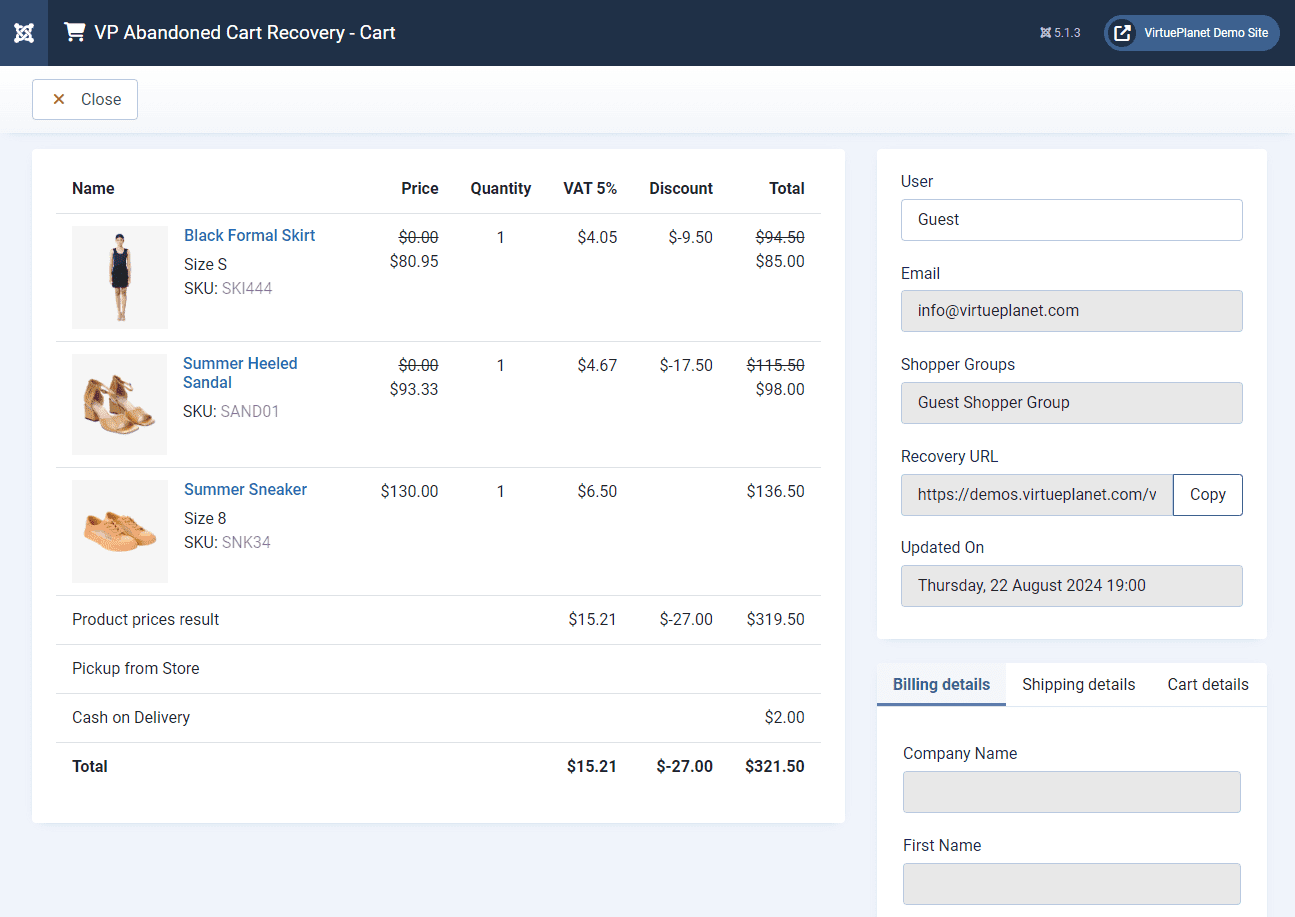Click the page title VP Abandoned Cart Recovery
Viewport: 1295px width, 917px height.
(x=245, y=33)
